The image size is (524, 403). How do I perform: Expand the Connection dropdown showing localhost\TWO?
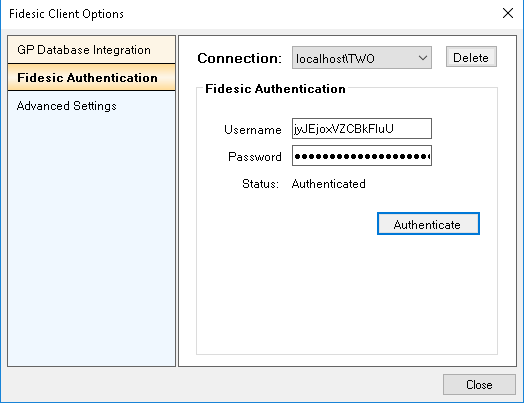[x=362, y=58]
